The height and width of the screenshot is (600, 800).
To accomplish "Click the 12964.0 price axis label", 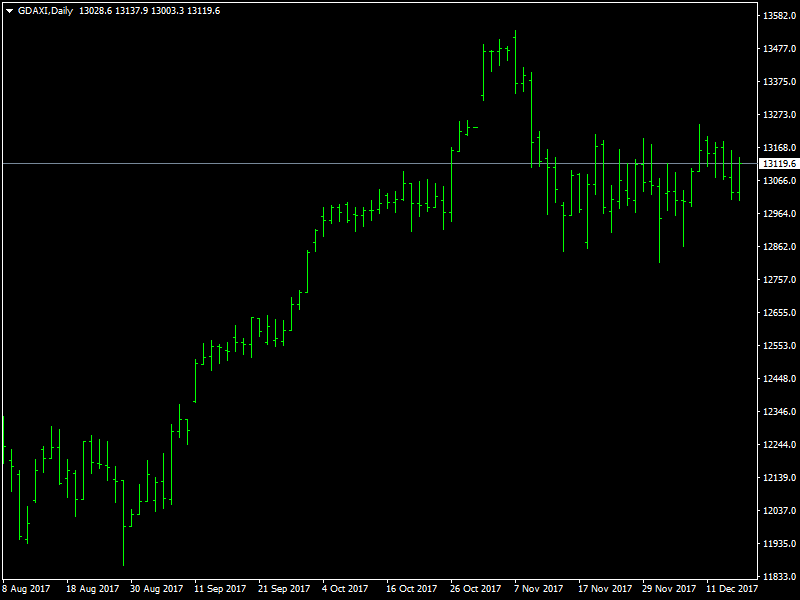I will pos(779,214).
